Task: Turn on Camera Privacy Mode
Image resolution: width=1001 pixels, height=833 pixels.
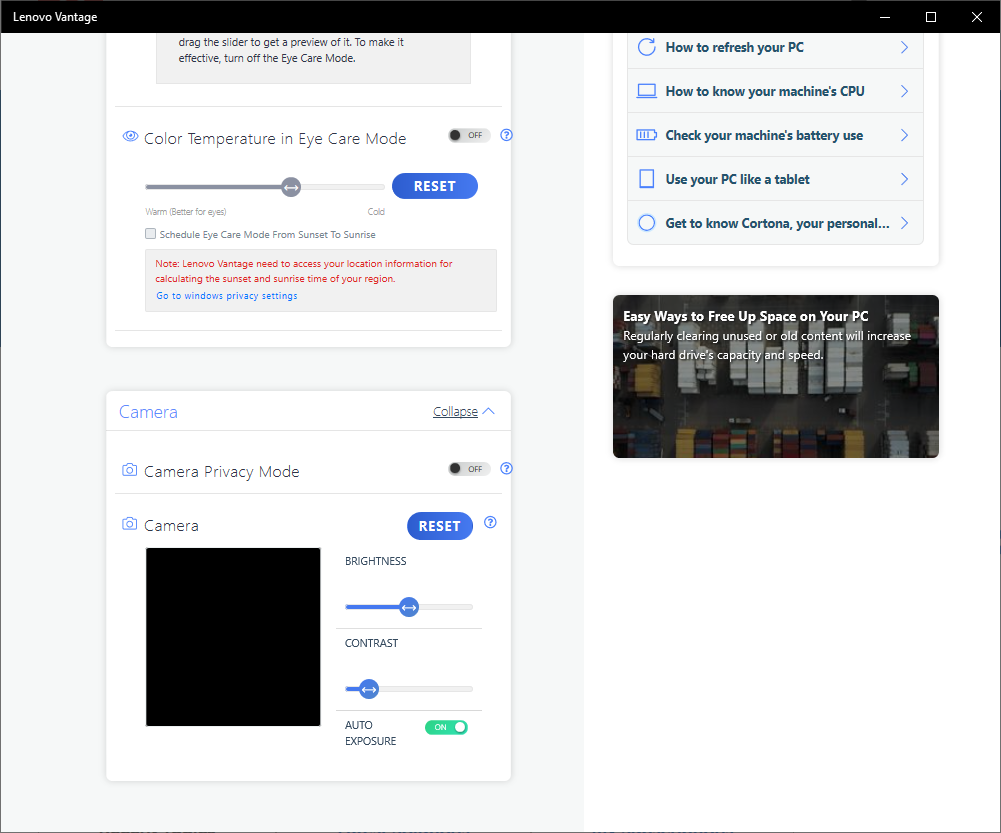Action: 468,468
